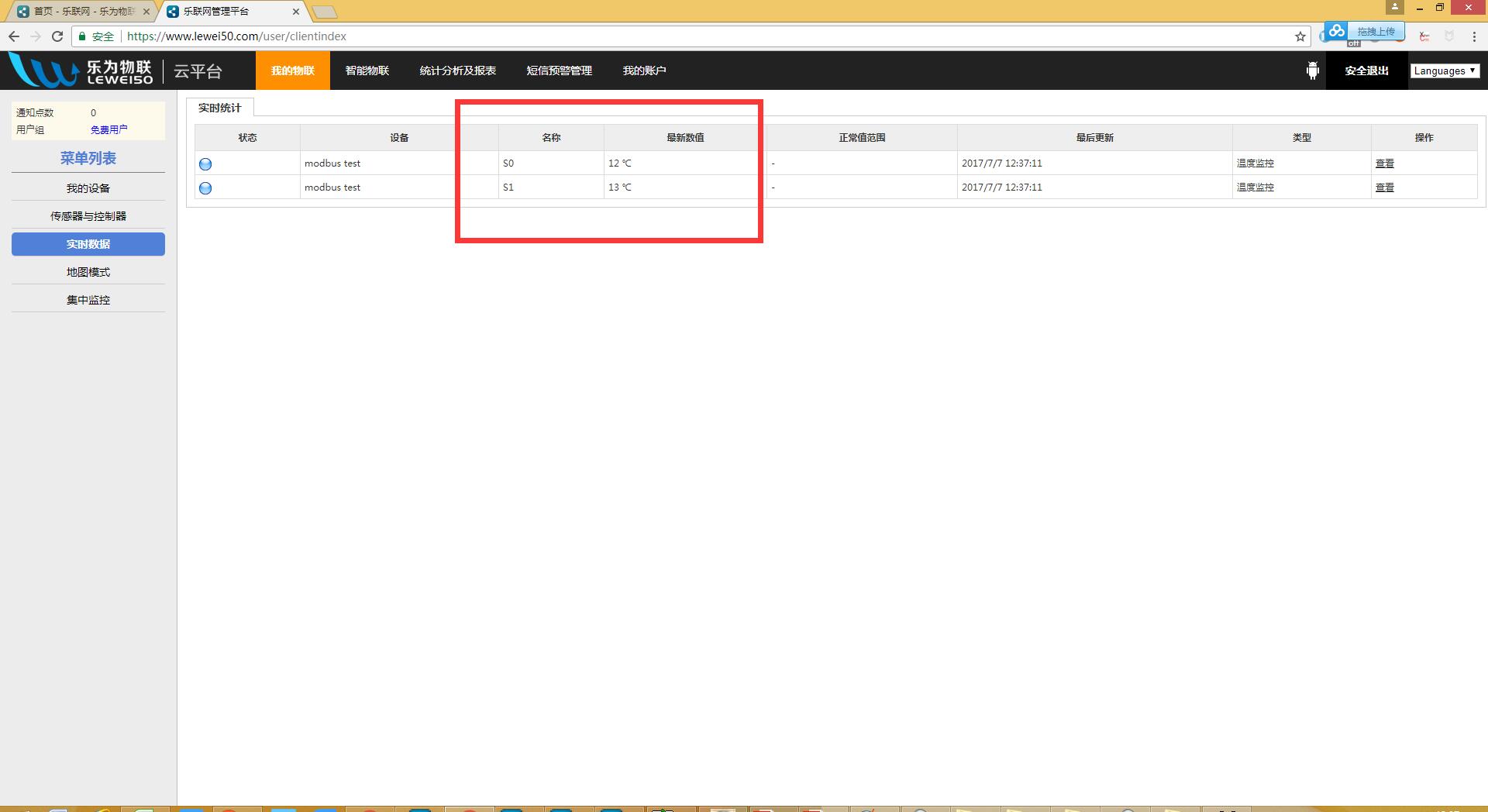Viewport: 1488px width, 812px height.
Task: Open the 短信预警管理 menu
Action: (560, 71)
